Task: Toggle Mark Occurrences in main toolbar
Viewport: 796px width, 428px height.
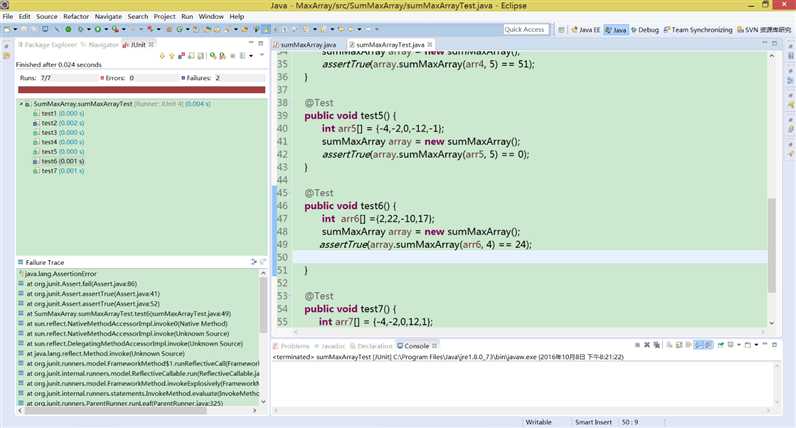Action: pyautogui.click(x=266, y=29)
